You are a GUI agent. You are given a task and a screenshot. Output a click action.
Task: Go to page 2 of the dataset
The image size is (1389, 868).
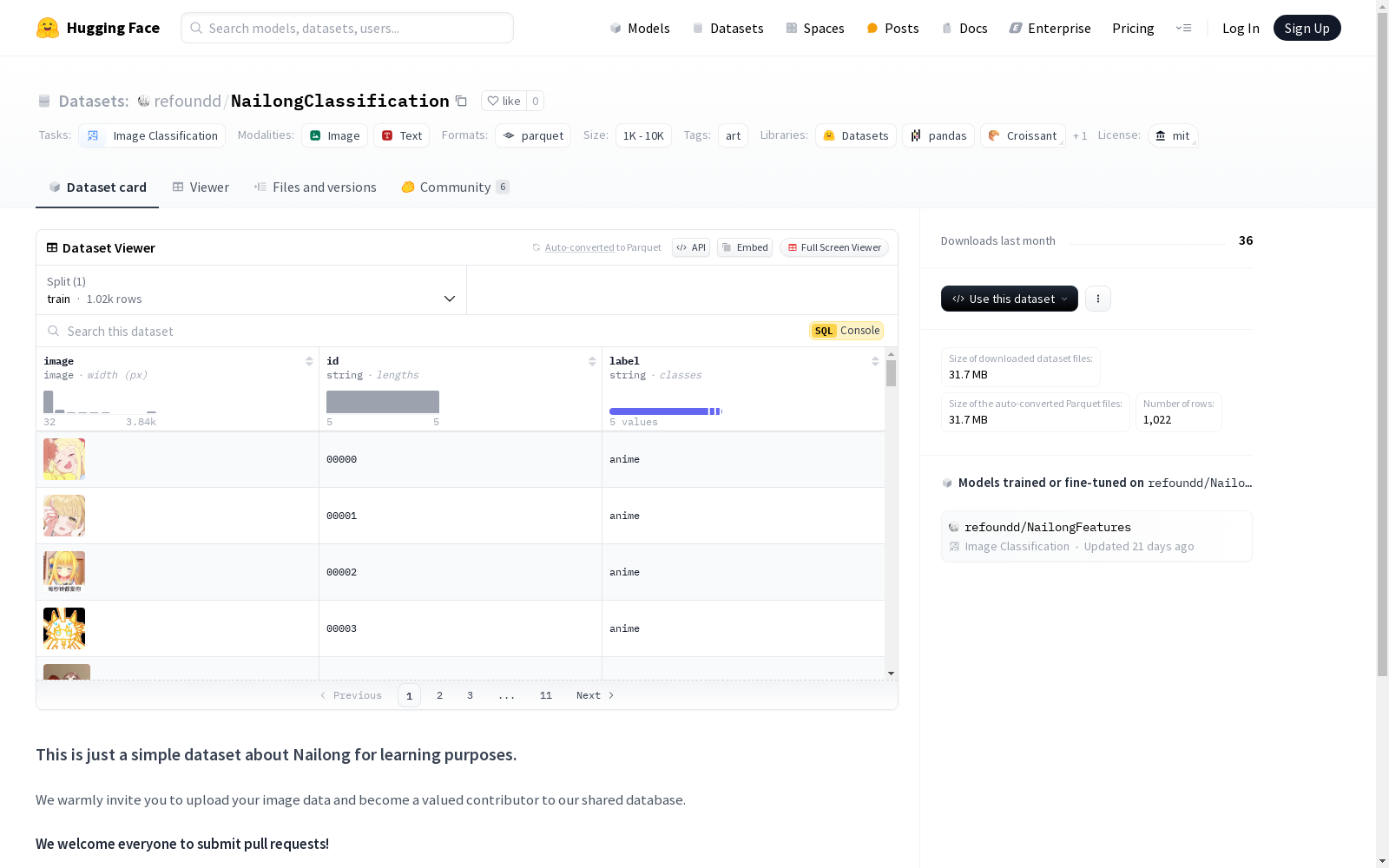(440, 695)
